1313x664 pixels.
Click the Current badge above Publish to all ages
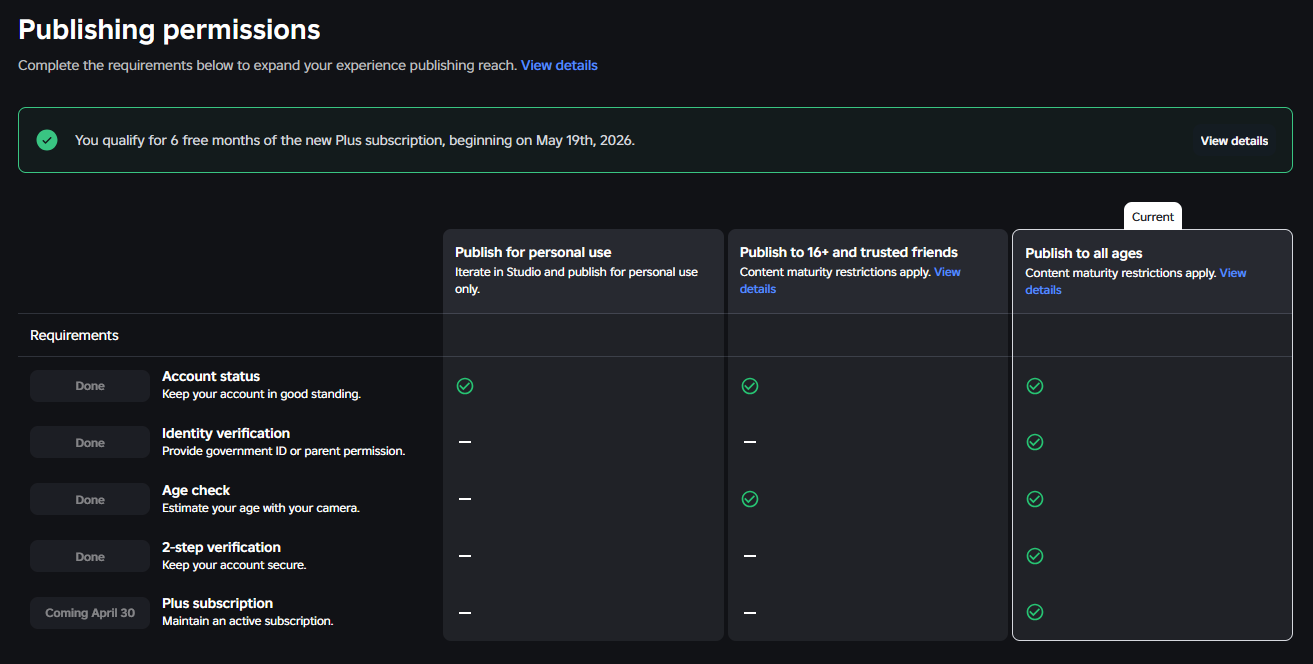(x=1153, y=216)
